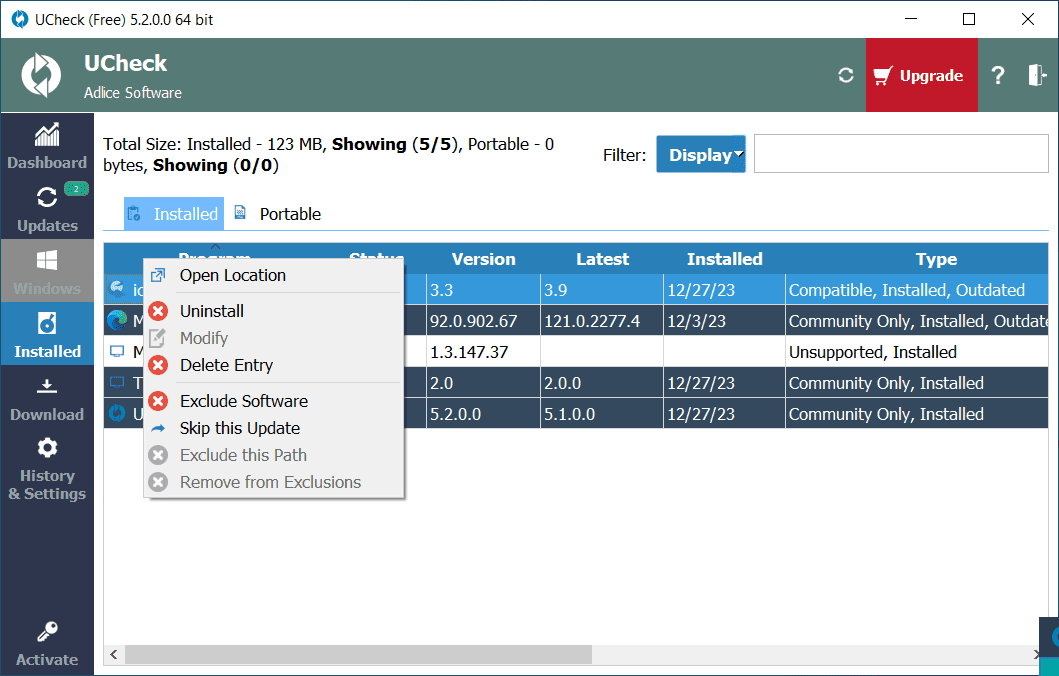1059x676 pixels.
Task: Click latest version cell 5.1.0.0
Action: click(x=602, y=414)
